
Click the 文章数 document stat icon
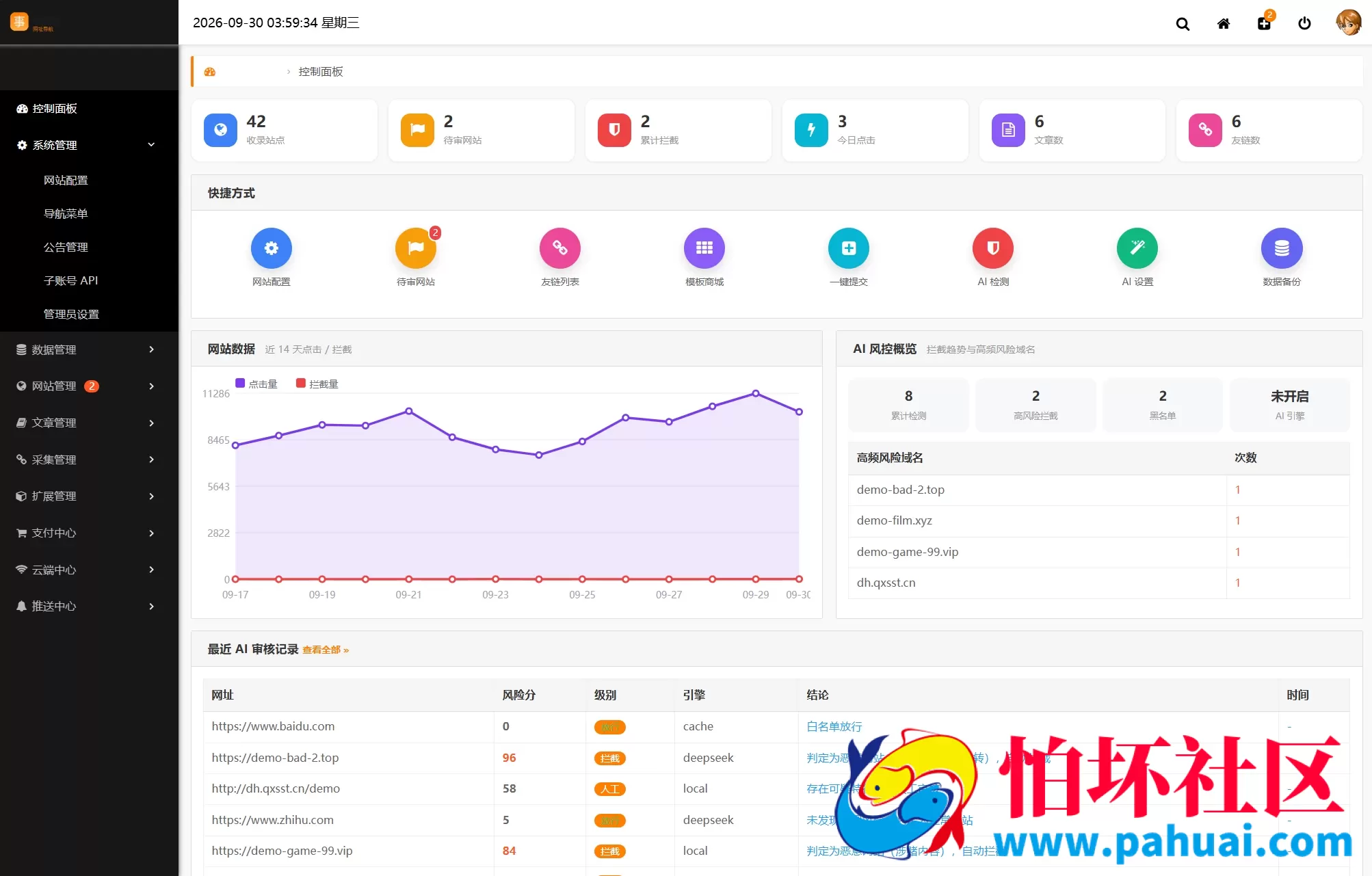[1008, 130]
